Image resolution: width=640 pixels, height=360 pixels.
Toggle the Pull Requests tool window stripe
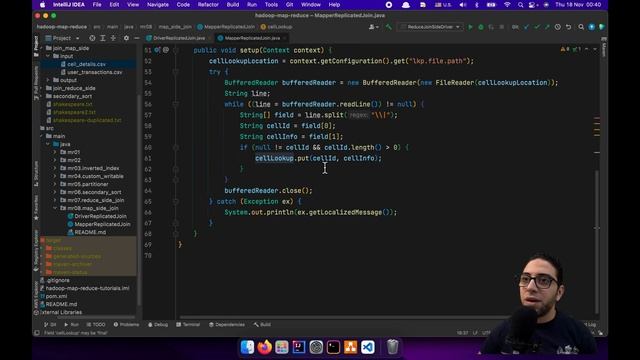pyautogui.click(x=36, y=83)
